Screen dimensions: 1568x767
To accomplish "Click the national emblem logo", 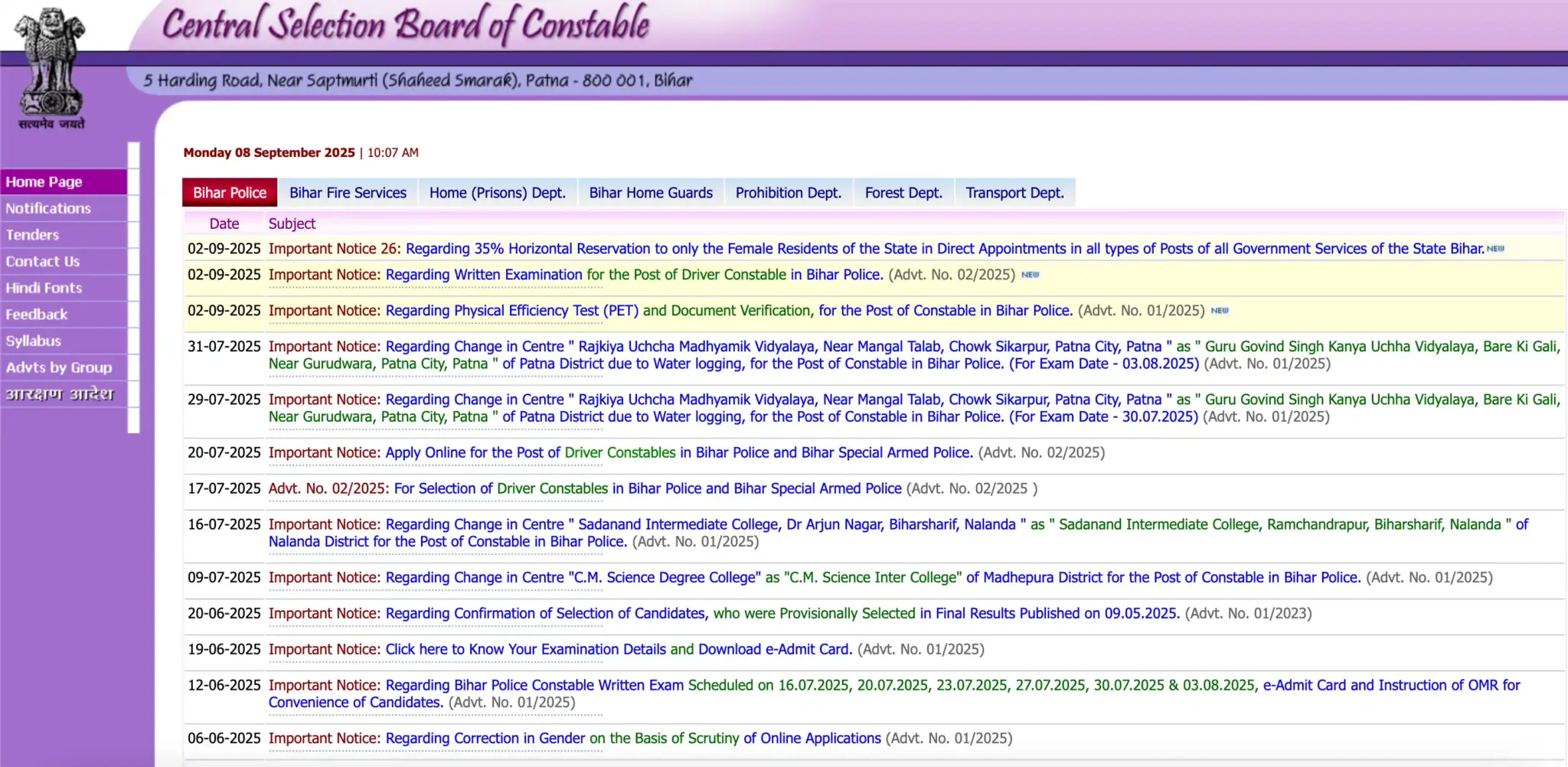I will coord(51,69).
